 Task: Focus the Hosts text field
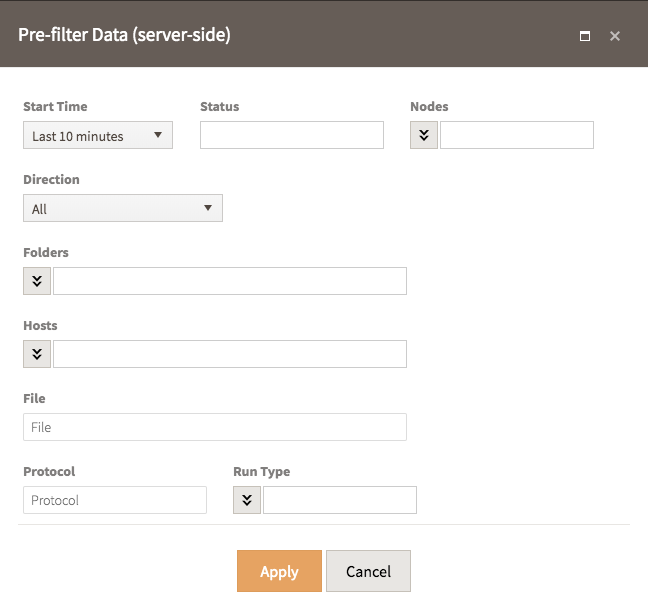(230, 354)
